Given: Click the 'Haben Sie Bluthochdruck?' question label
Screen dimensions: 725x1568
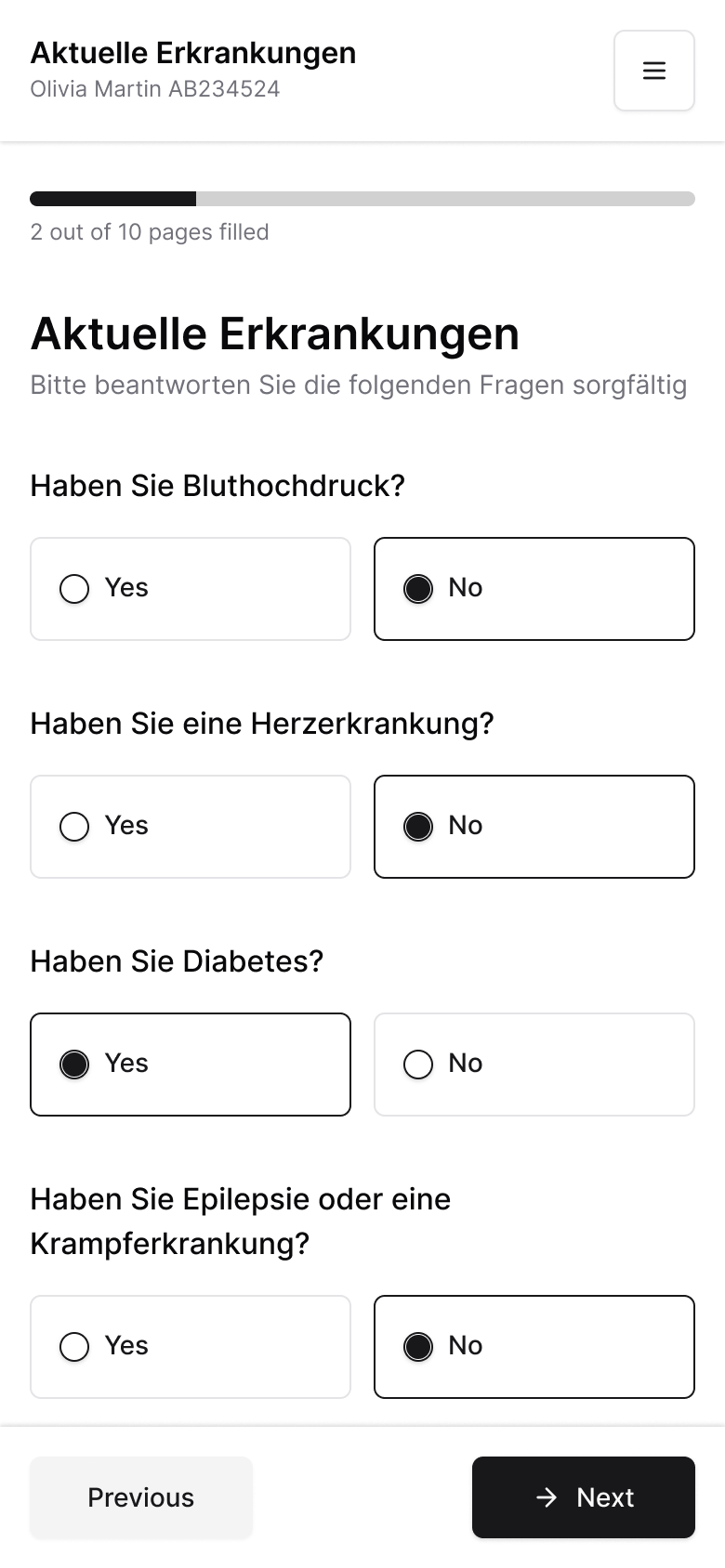Looking at the screenshot, I should coord(217,486).
